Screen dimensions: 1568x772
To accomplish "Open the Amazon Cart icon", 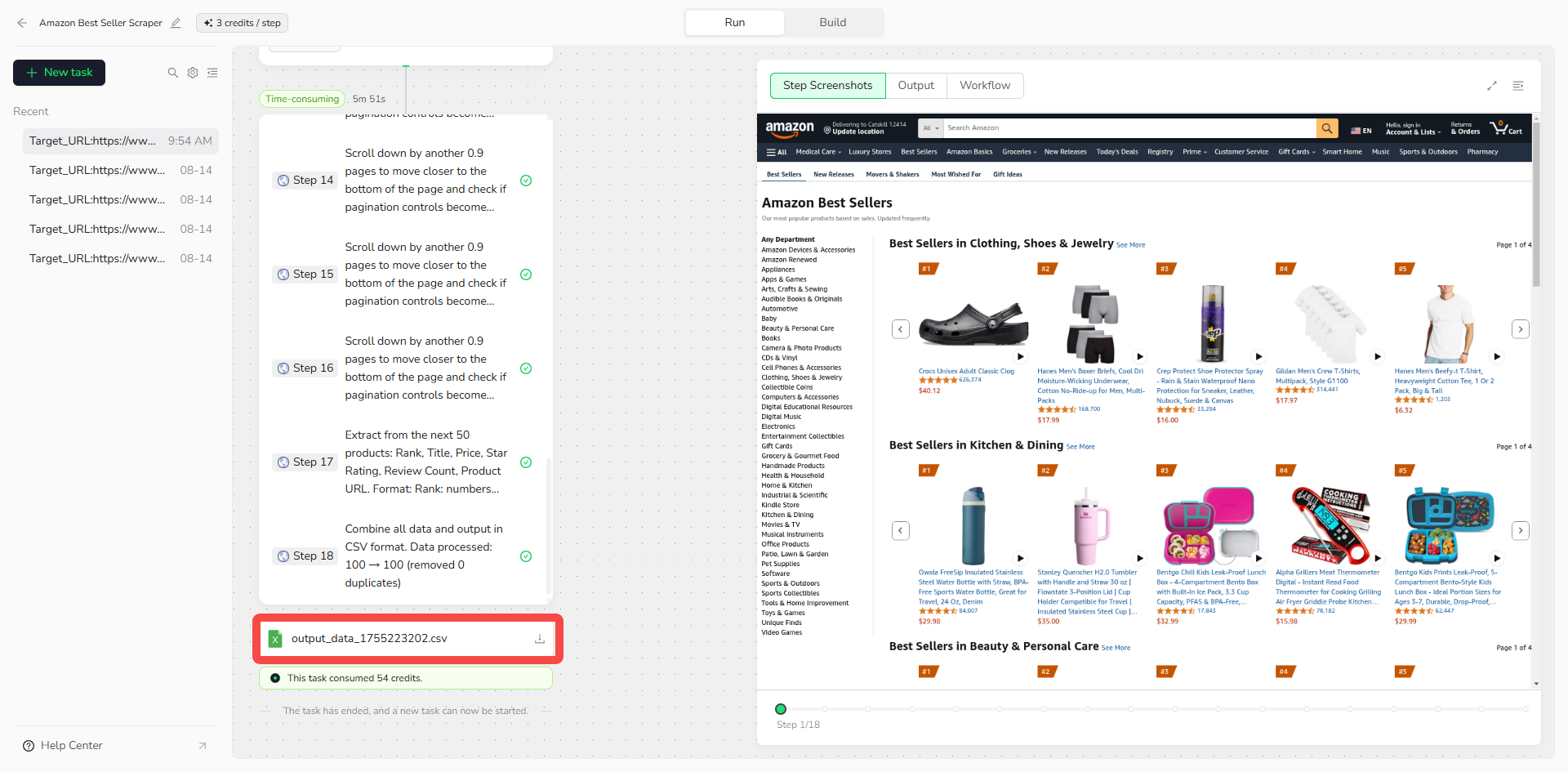I will [x=1506, y=128].
